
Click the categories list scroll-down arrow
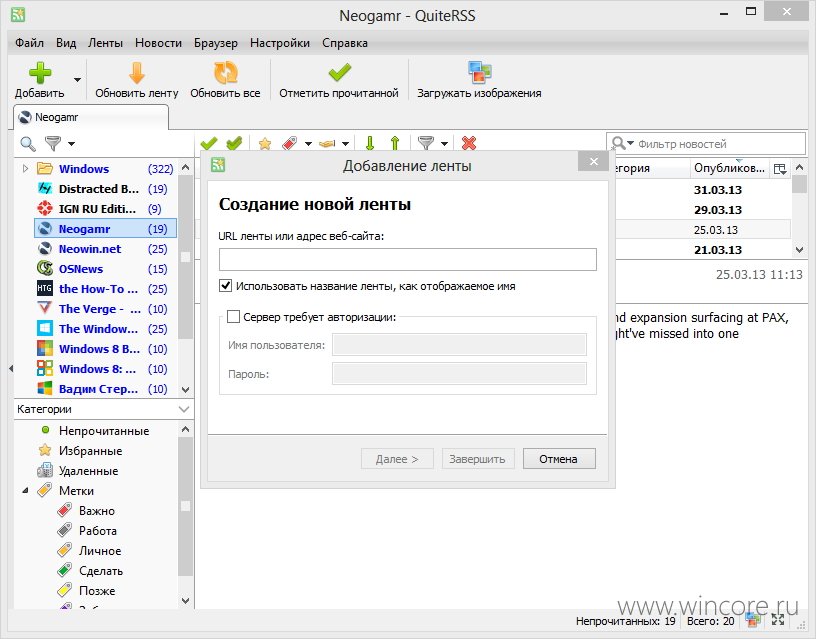coord(185,600)
